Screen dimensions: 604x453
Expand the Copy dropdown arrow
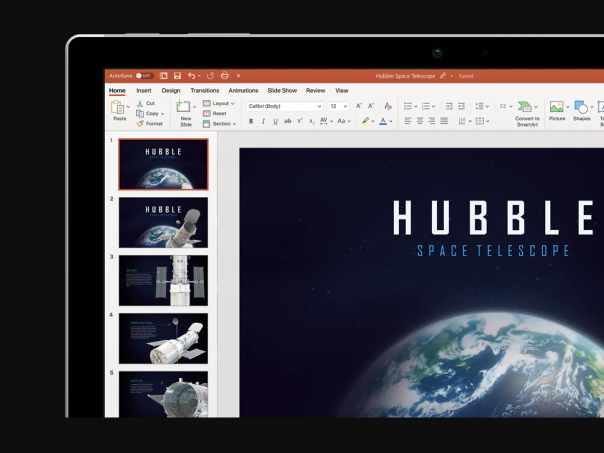coord(163,114)
